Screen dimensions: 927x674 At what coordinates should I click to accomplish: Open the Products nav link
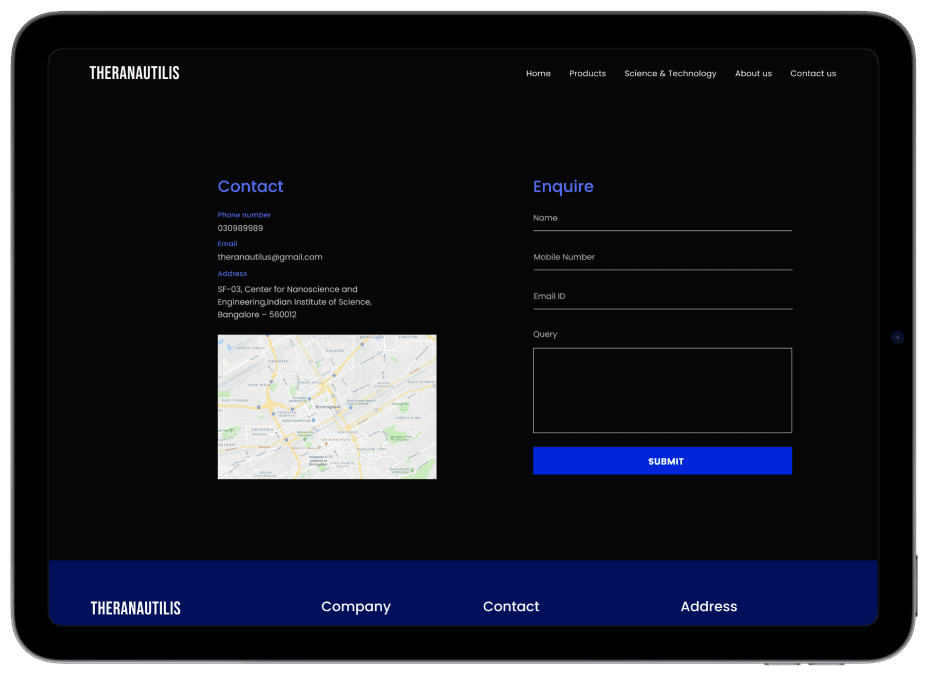pyautogui.click(x=587, y=73)
